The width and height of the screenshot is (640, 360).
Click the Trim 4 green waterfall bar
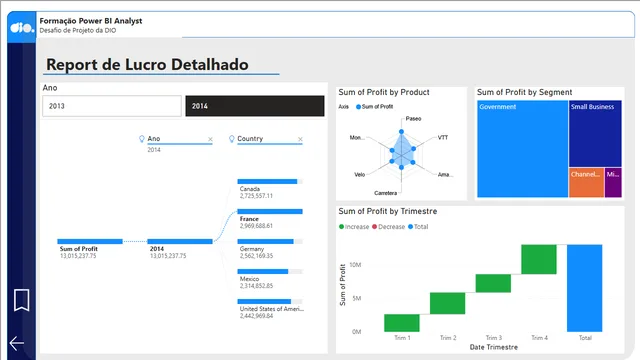point(539,259)
